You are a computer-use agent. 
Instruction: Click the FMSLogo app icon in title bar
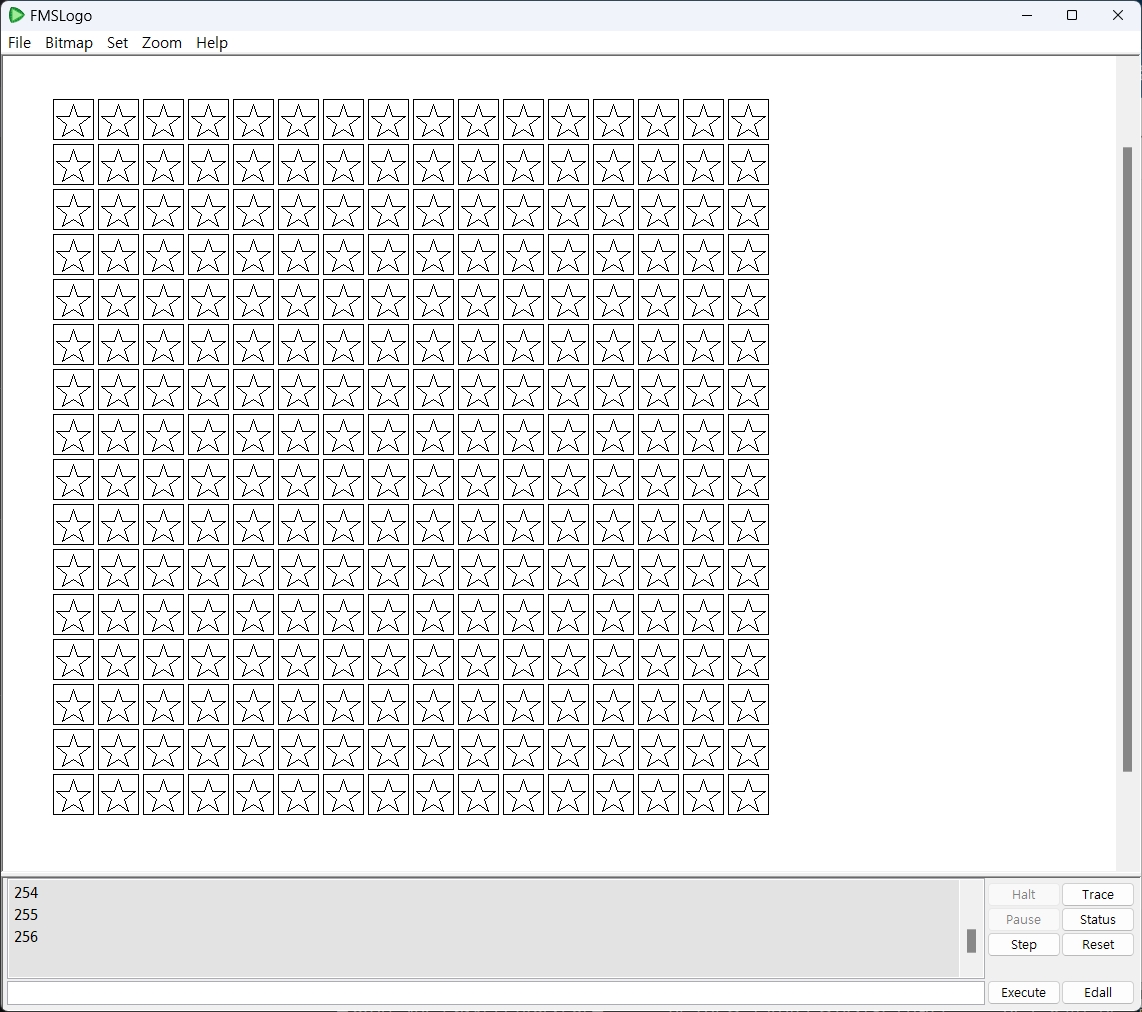click(x=16, y=15)
